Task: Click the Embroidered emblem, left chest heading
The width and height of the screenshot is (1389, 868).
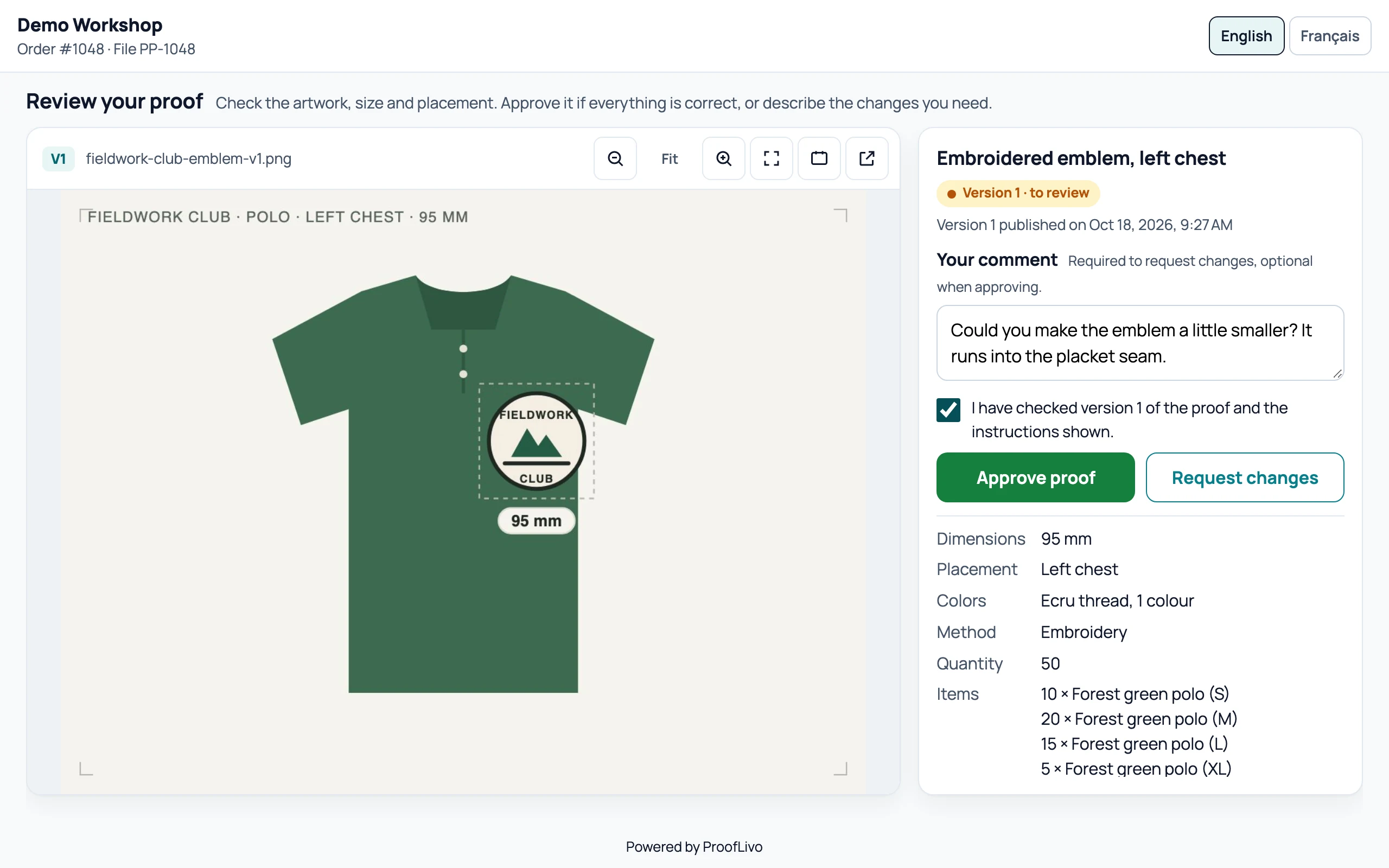Action: pyautogui.click(x=1081, y=158)
